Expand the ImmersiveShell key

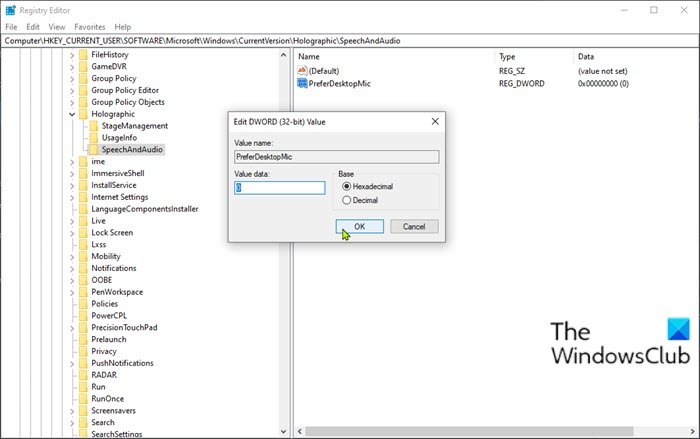(x=72, y=174)
